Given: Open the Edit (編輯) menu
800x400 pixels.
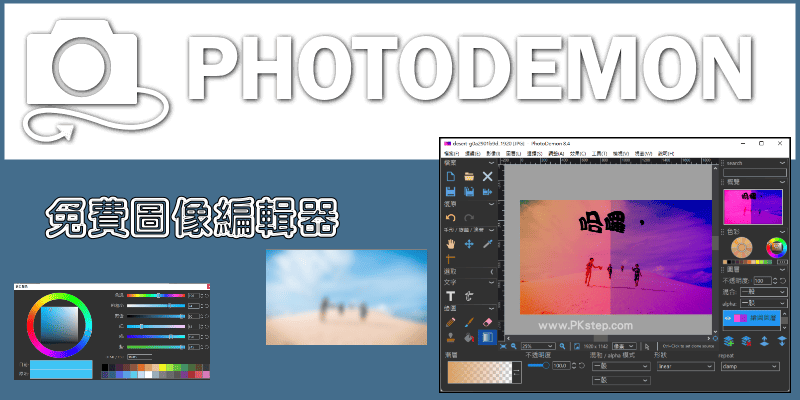Looking at the screenshot, I should [473, 153].
